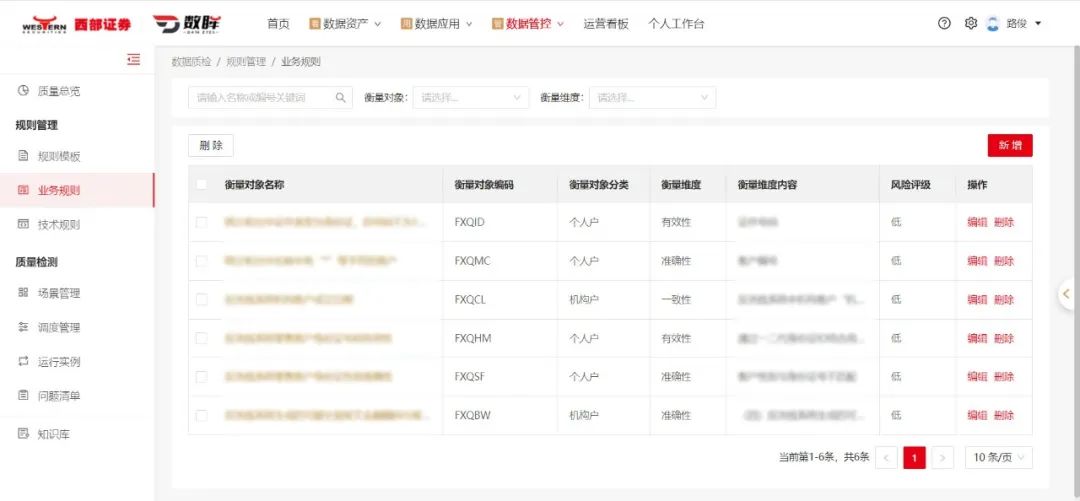Click the list icon beside 问题清单
The image size is (1080, 501).
click(x=23, y=395)
